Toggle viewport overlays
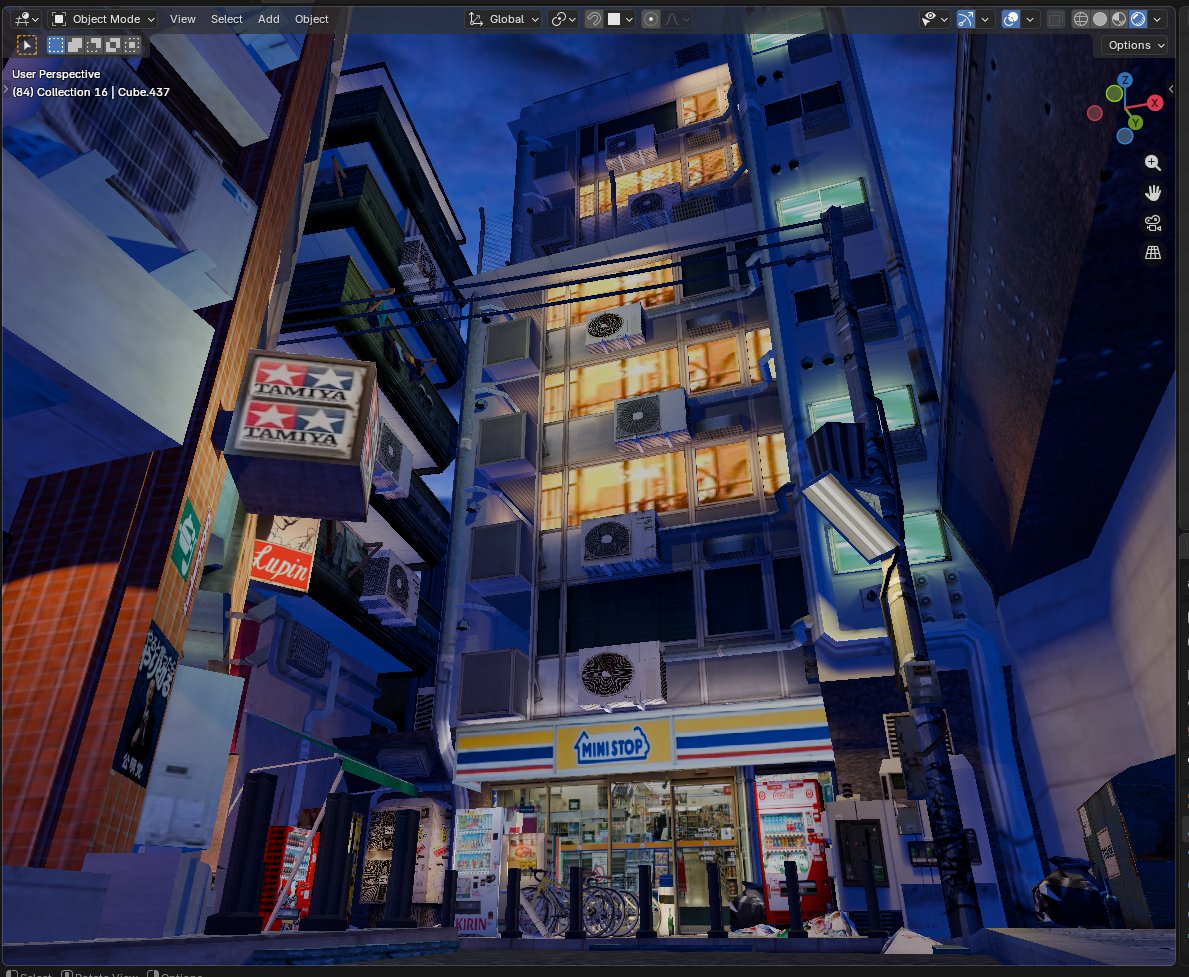 click(x=1011, y=19)
